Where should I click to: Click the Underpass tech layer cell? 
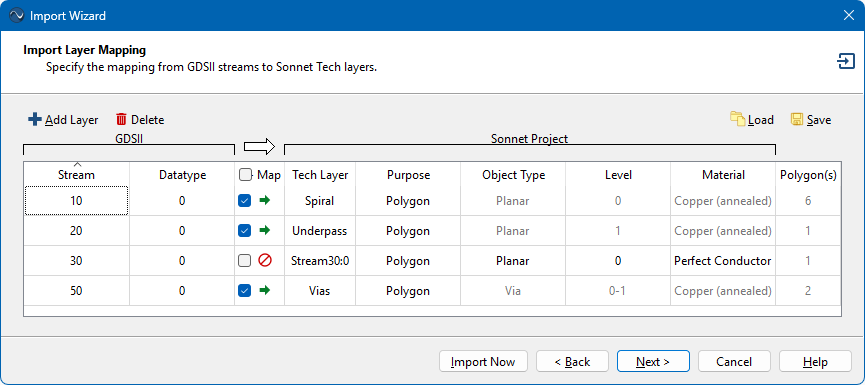320,231
